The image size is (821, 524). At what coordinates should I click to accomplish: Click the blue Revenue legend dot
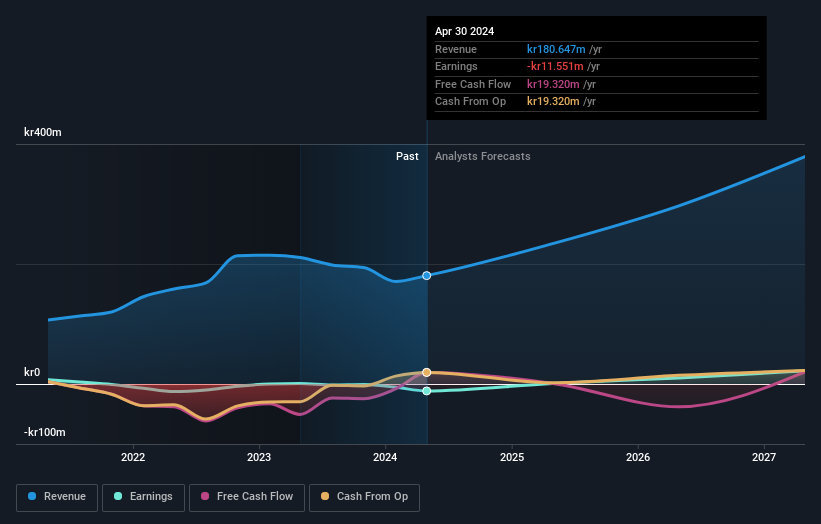(32, 496)
